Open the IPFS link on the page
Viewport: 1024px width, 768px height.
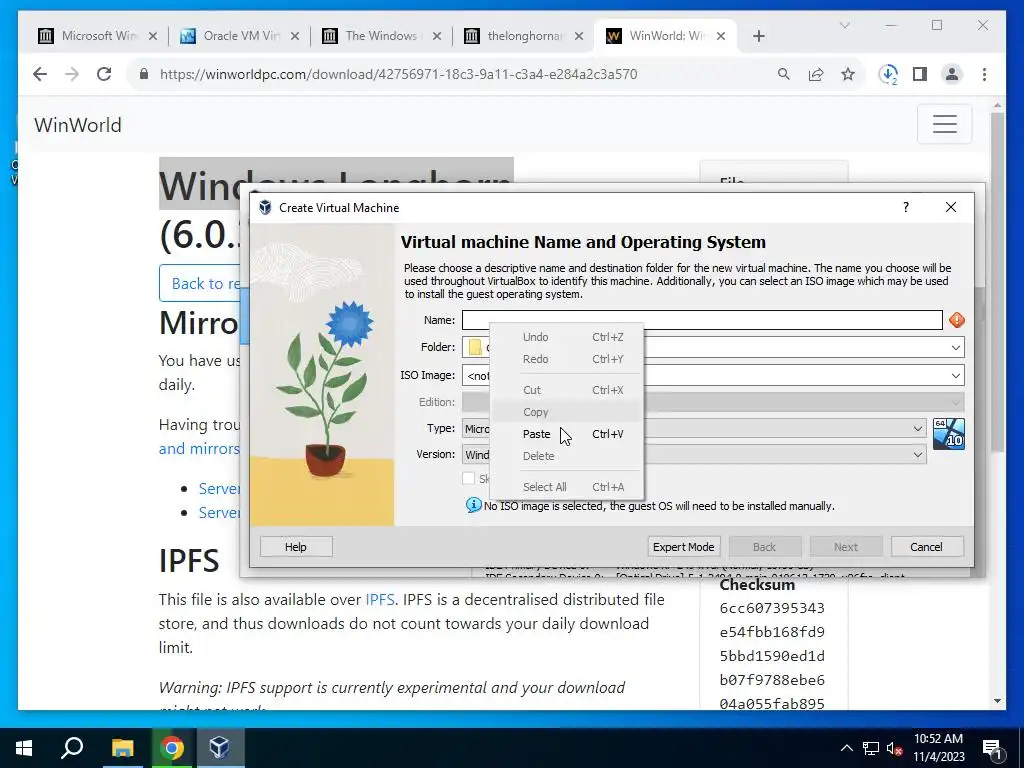click(x=379, y=600)
